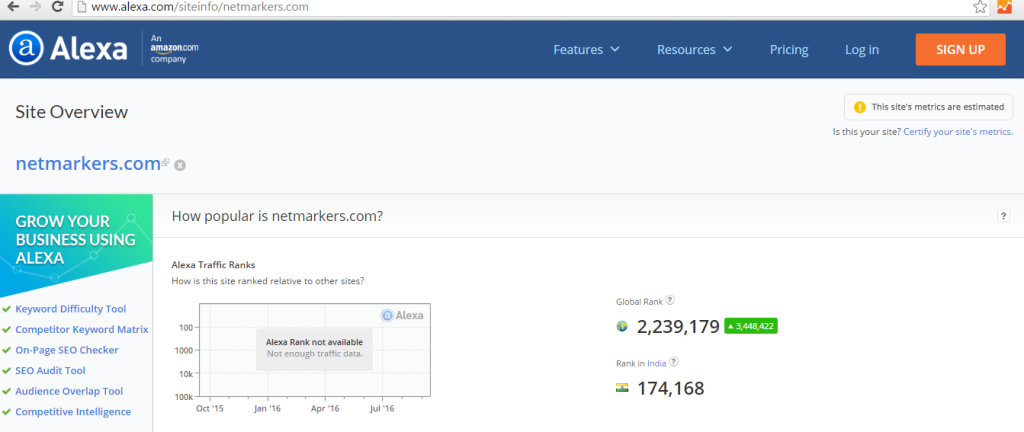Viewport: 1024px width, 432px height.
Task: Open Audience Overlap Tool link
Action: pos(69,392)
